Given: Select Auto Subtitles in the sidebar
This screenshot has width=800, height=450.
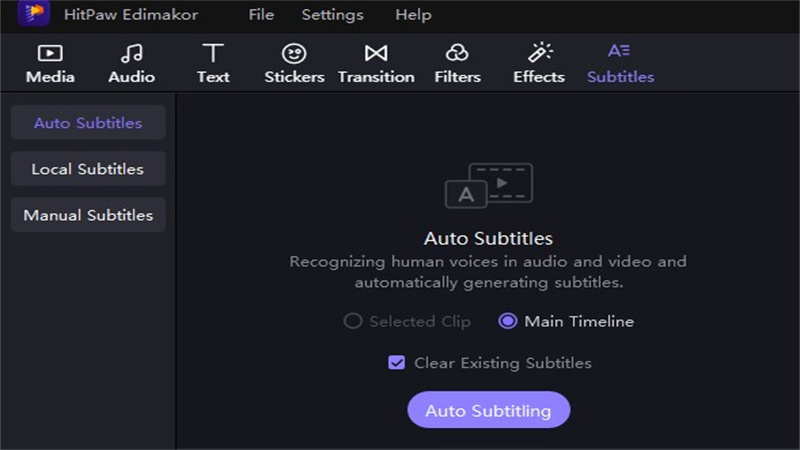Looking at the screenshot, I should [88, 123].
